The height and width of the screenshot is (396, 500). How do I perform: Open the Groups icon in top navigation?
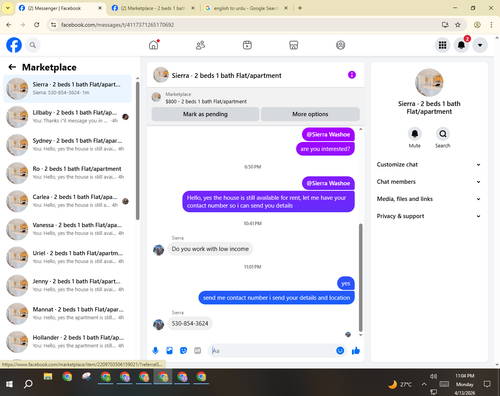click(340, 45)
